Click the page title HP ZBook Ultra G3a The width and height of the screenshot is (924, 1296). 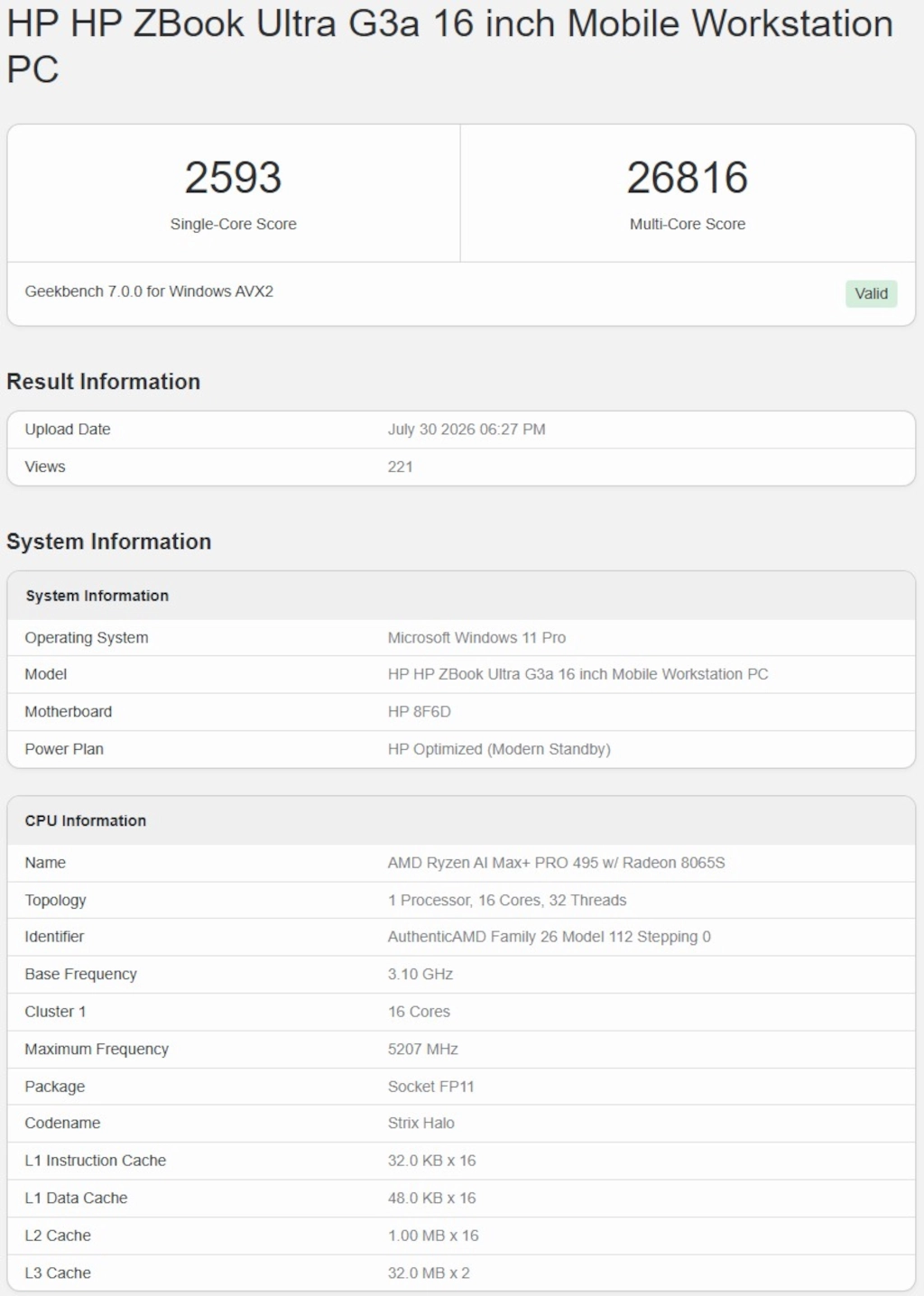click(449, 46)
